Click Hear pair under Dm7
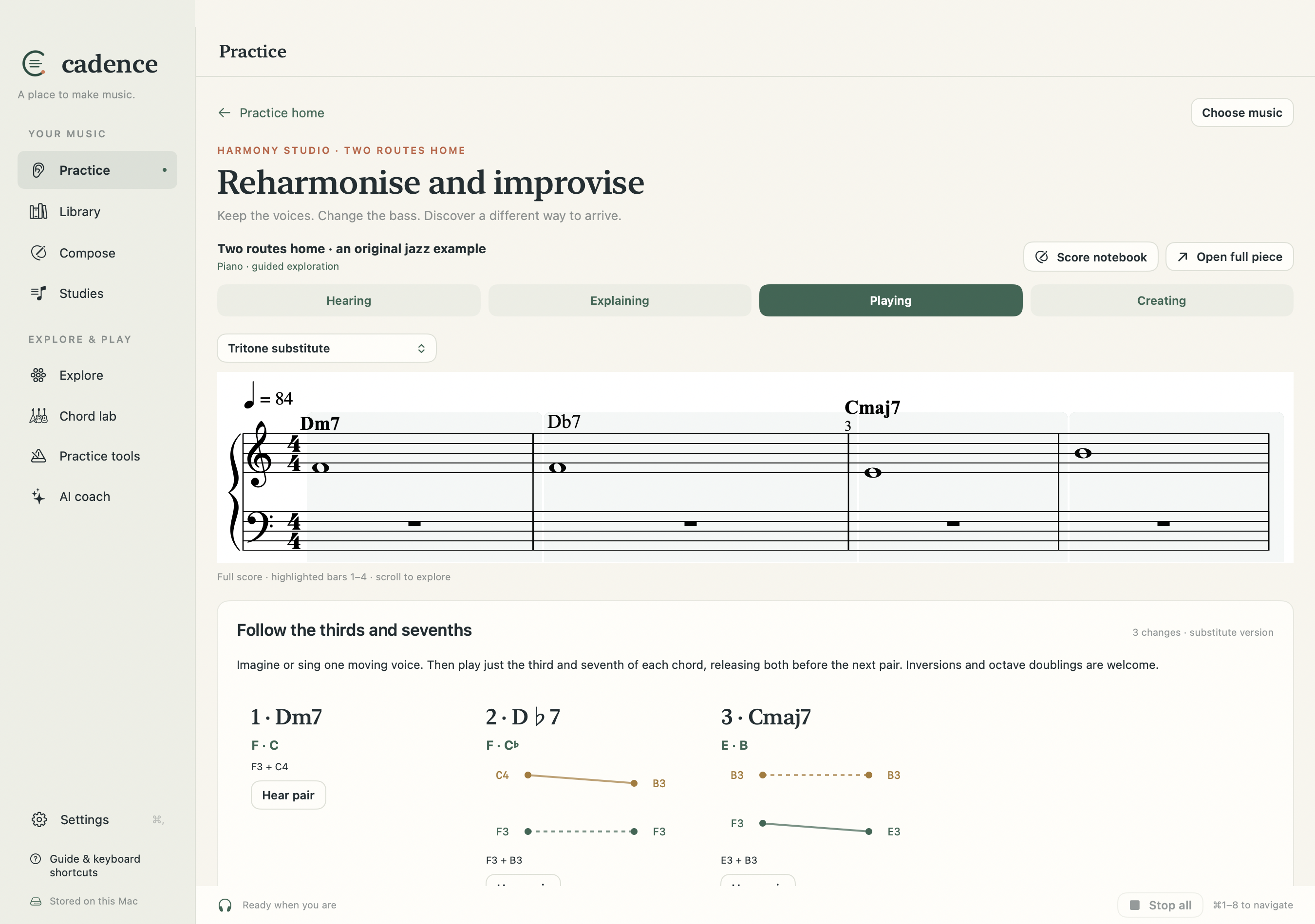This screenshot has width=1315, height=924. (x=288, y=795)
